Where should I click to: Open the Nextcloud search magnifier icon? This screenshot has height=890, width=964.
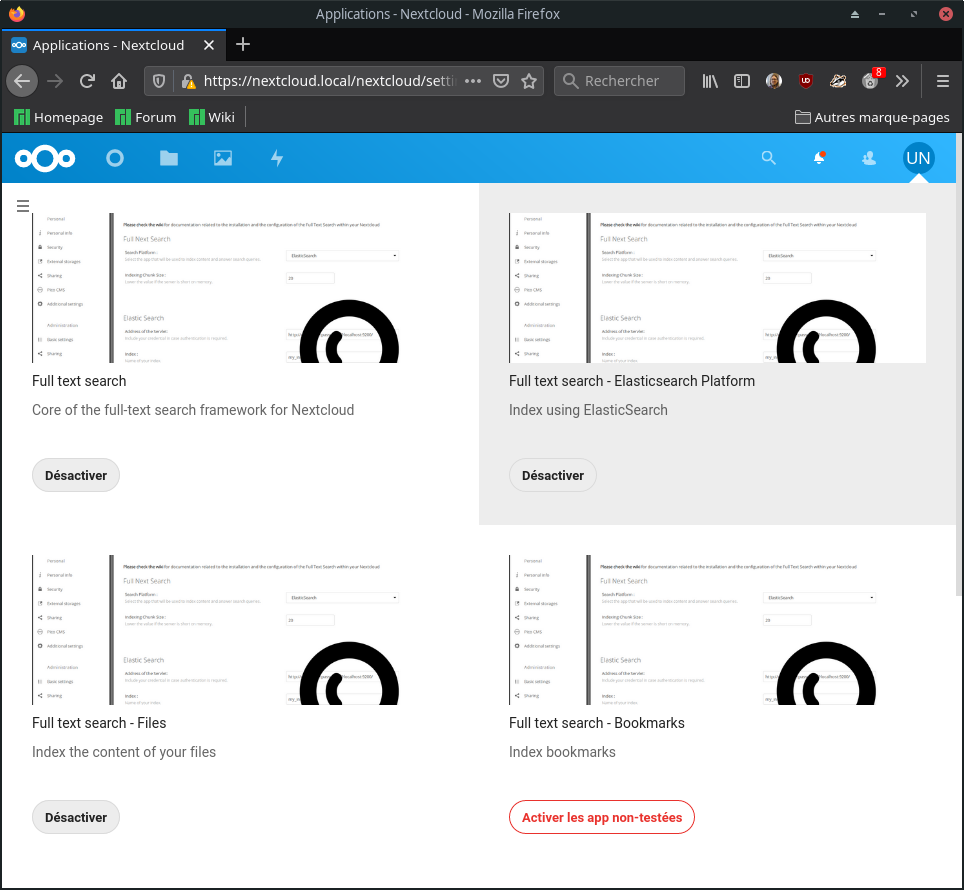tap(768, 159)
